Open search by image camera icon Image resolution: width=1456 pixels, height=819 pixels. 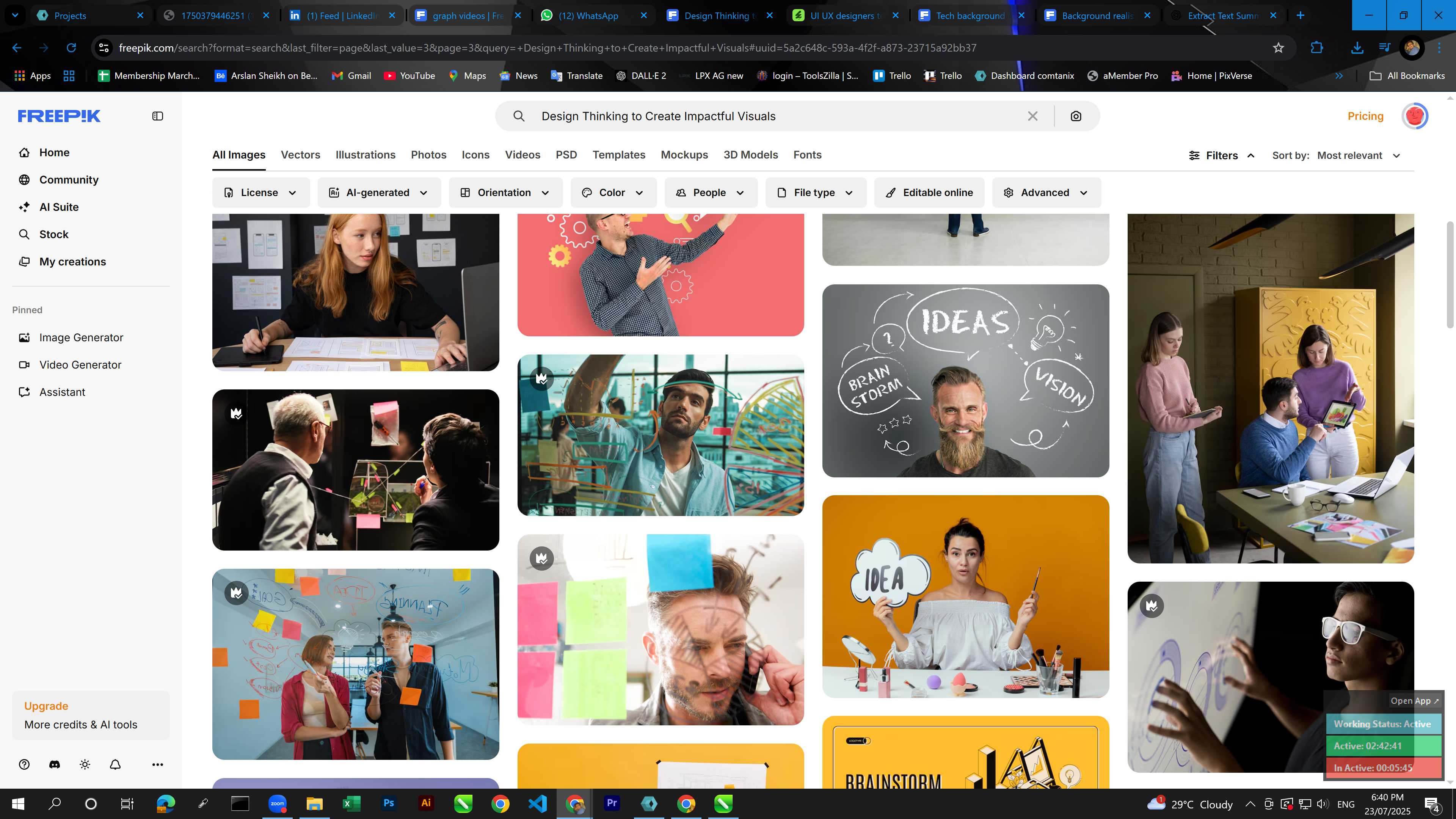pos(1076,116)
